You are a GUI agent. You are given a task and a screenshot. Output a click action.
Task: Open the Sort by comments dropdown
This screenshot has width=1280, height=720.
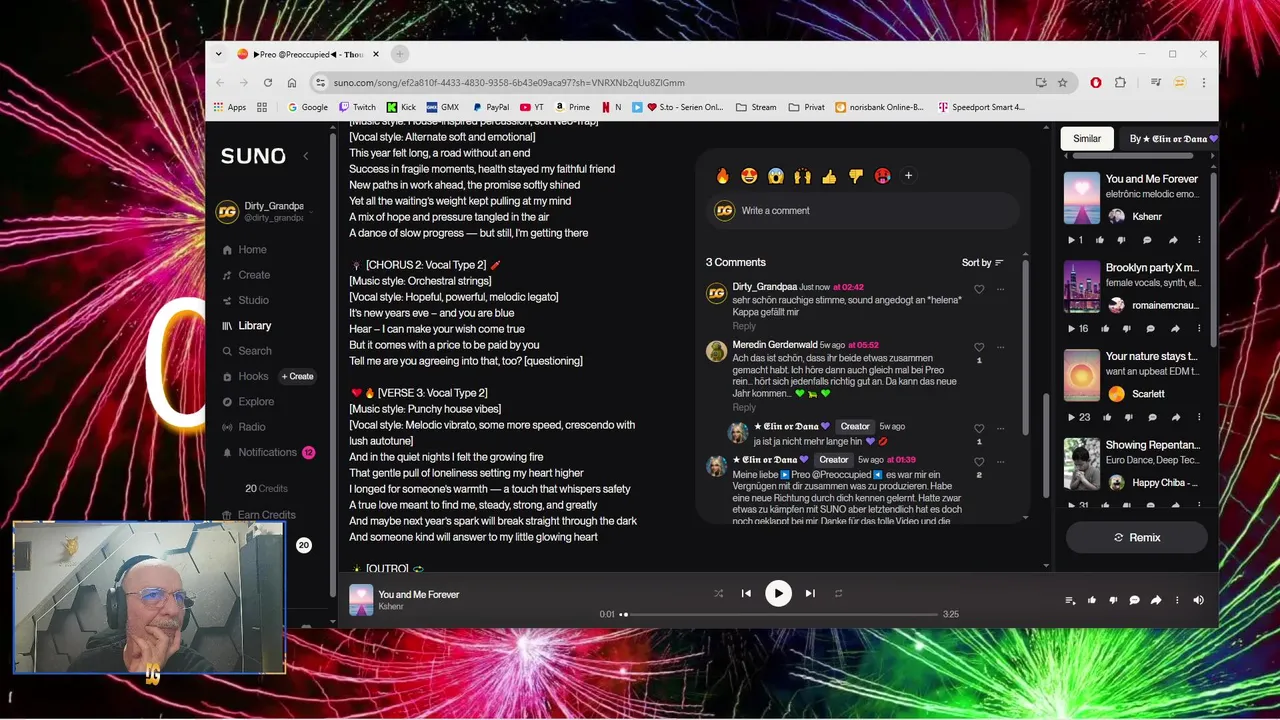pos(983,263)
